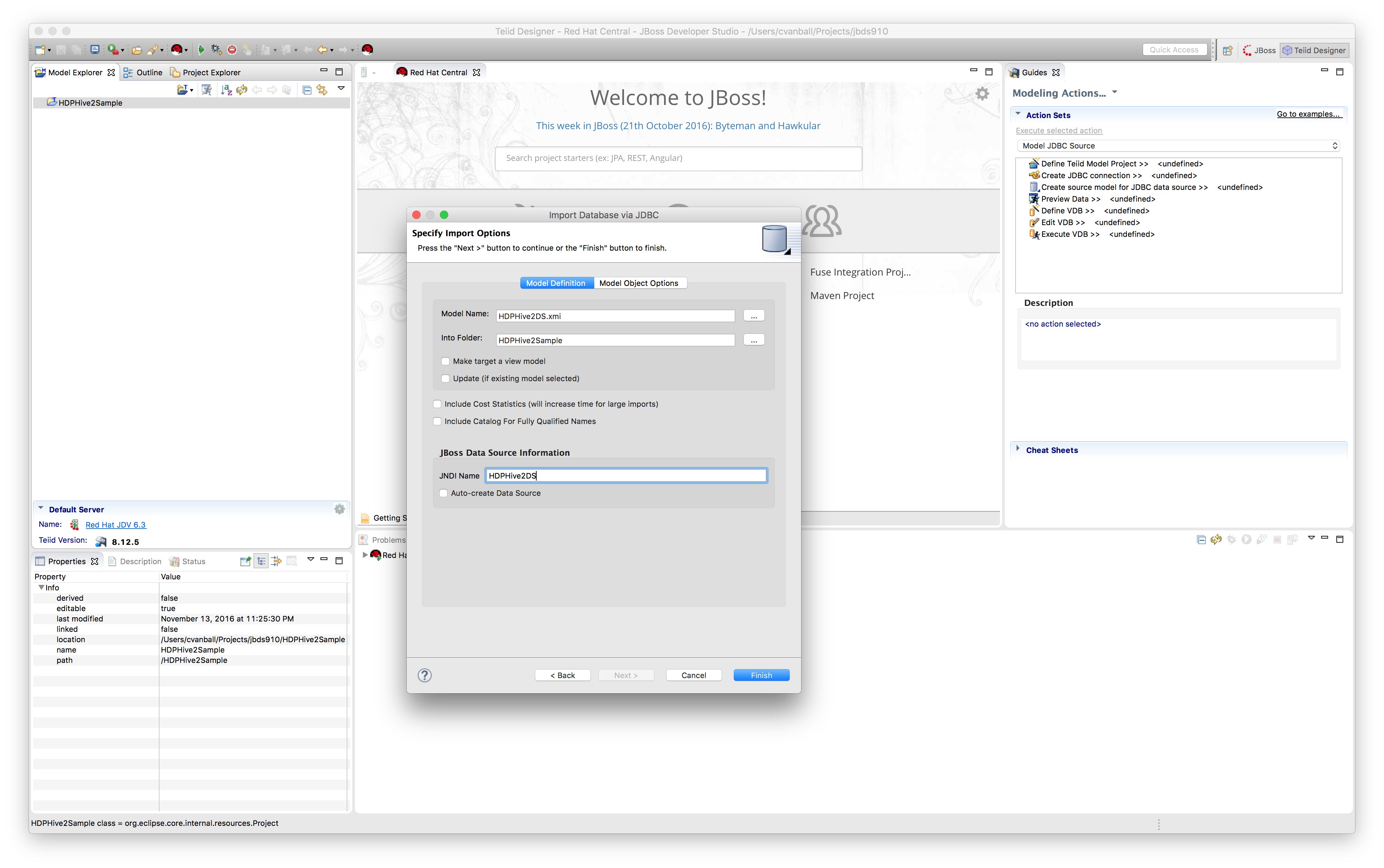Toggle Link with Editor in Model Explorer
The height and width of the screenshot is (868, 1384).
click(x=322, y=89)
